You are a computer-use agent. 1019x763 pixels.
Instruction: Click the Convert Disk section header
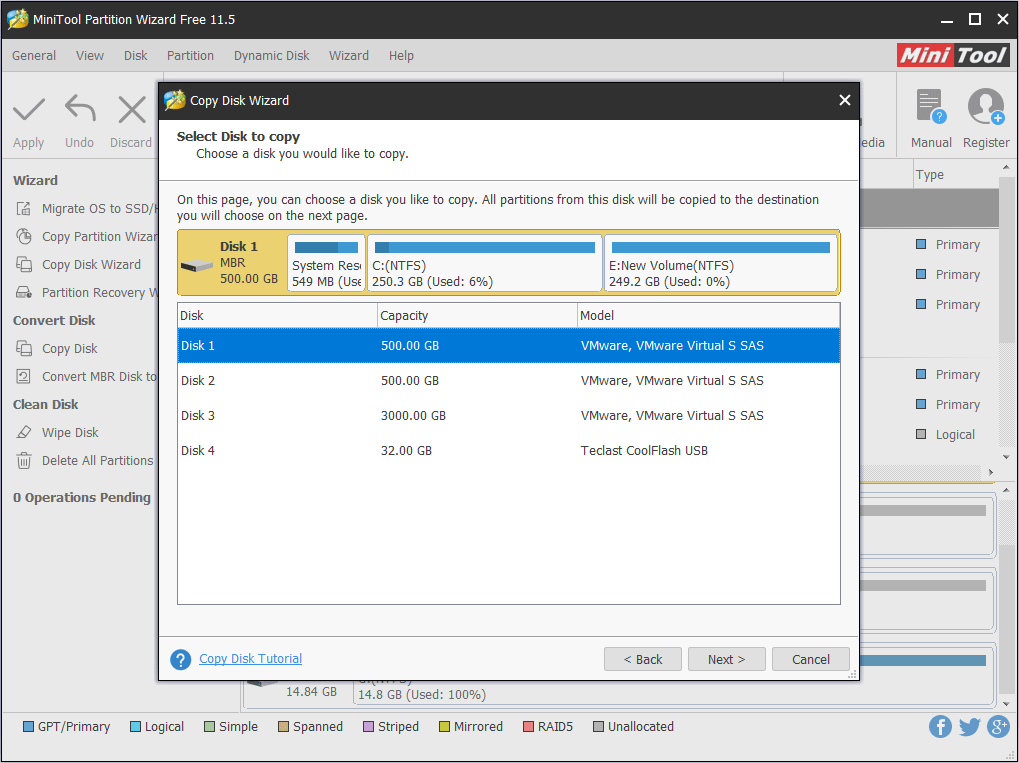tap(54, 320)
